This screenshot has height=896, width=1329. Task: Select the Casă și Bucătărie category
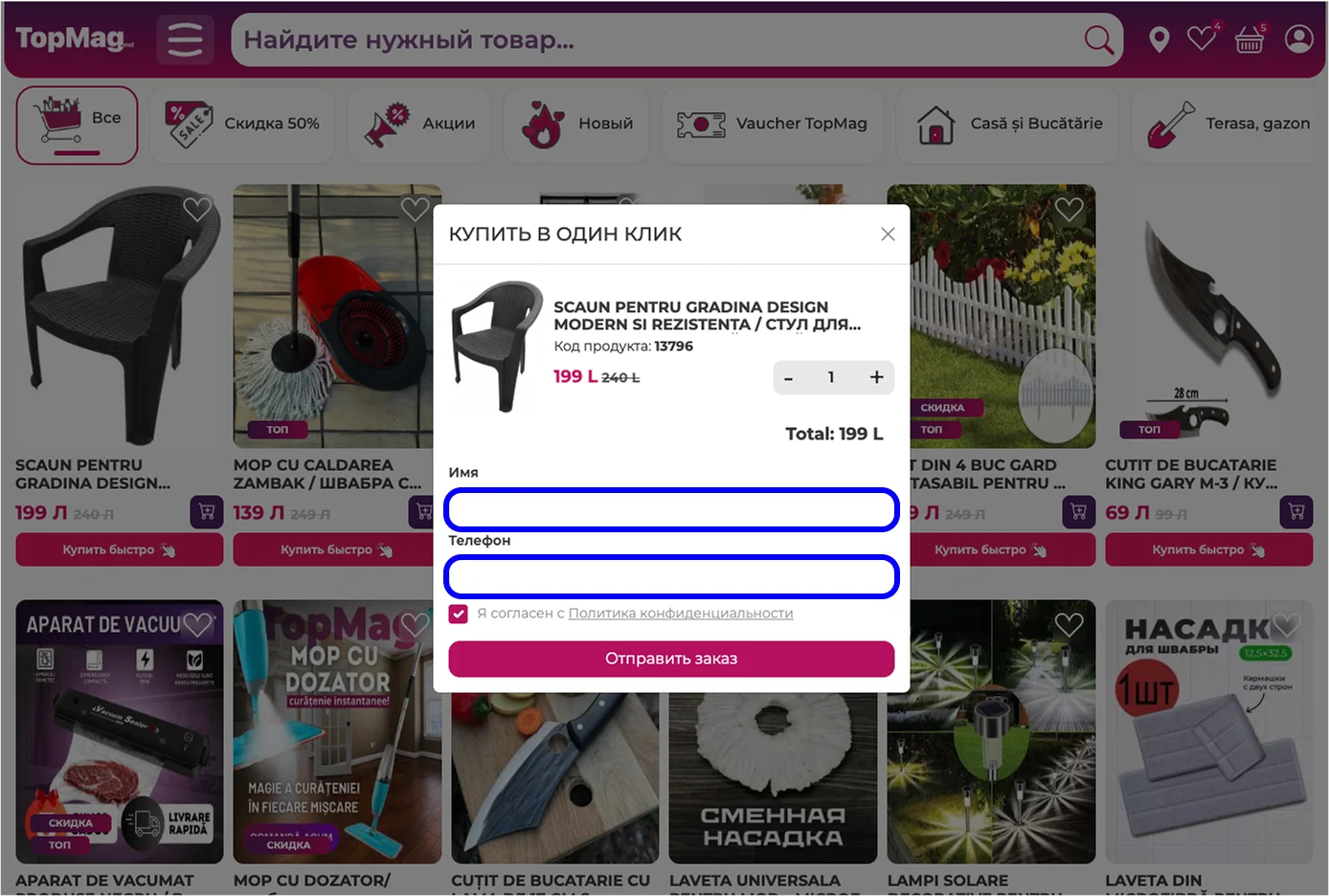tap(1007, 124)
